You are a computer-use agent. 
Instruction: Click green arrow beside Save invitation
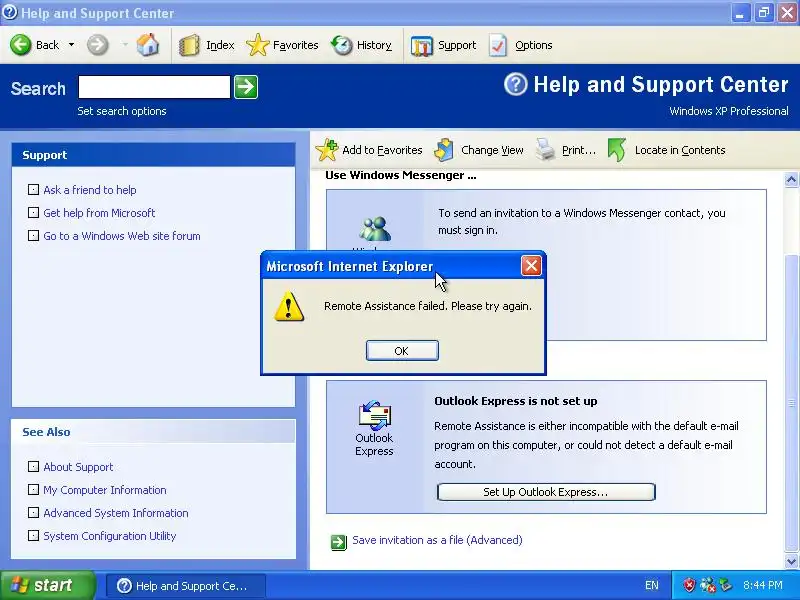tap(339, 542)
